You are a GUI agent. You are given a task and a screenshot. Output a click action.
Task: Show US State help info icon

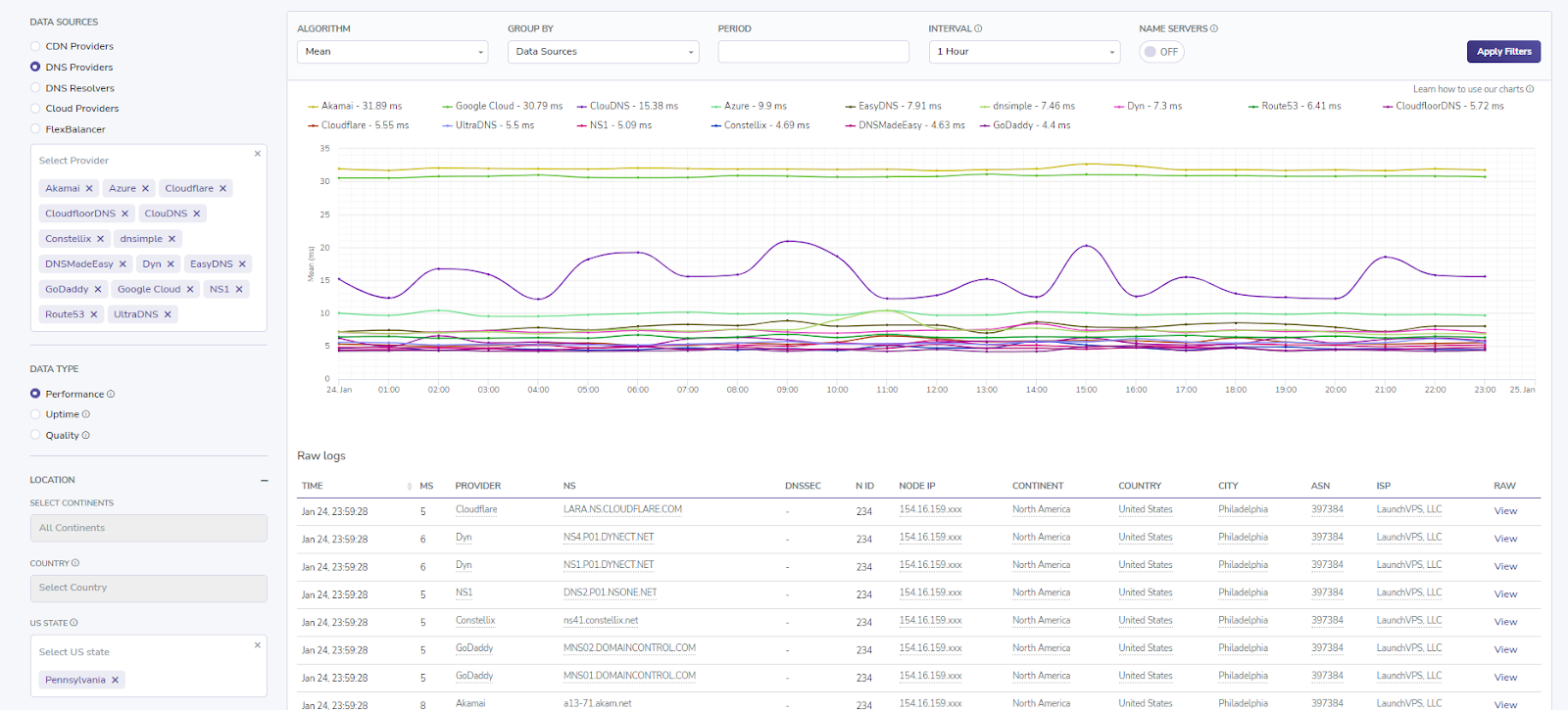73,623
